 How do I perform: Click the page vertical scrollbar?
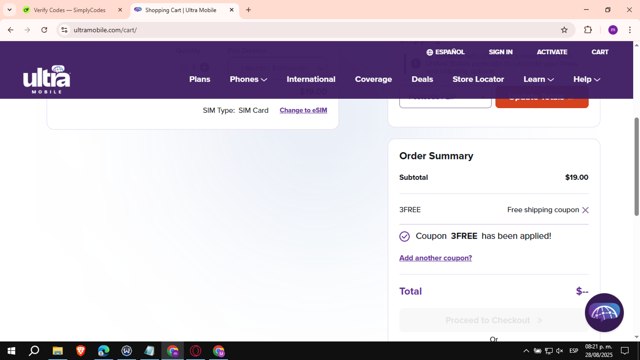(x=636, y=167)
